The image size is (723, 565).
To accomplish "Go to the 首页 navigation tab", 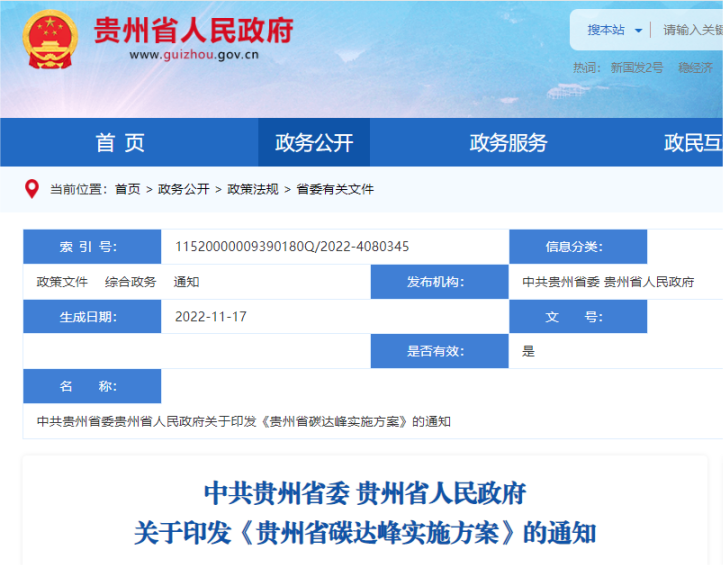I will [120, 143].
